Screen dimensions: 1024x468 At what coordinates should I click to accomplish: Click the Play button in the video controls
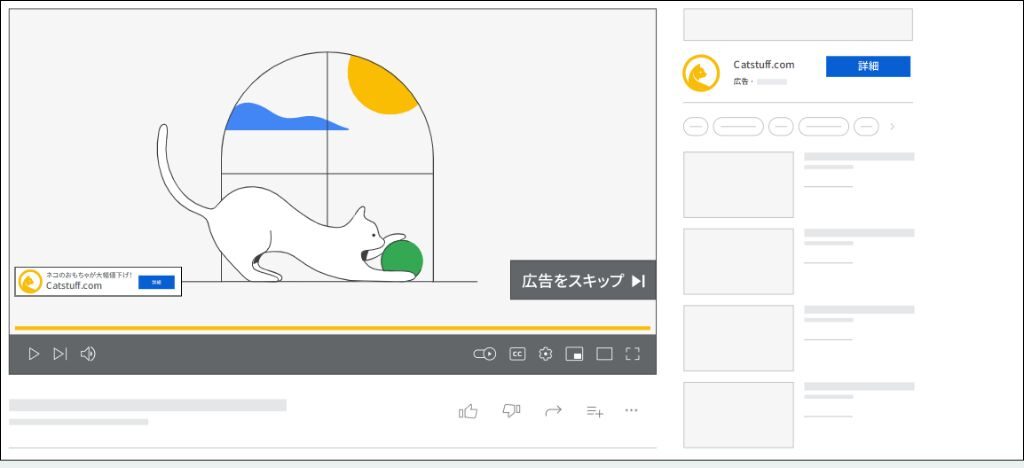(x=33, y=354)
